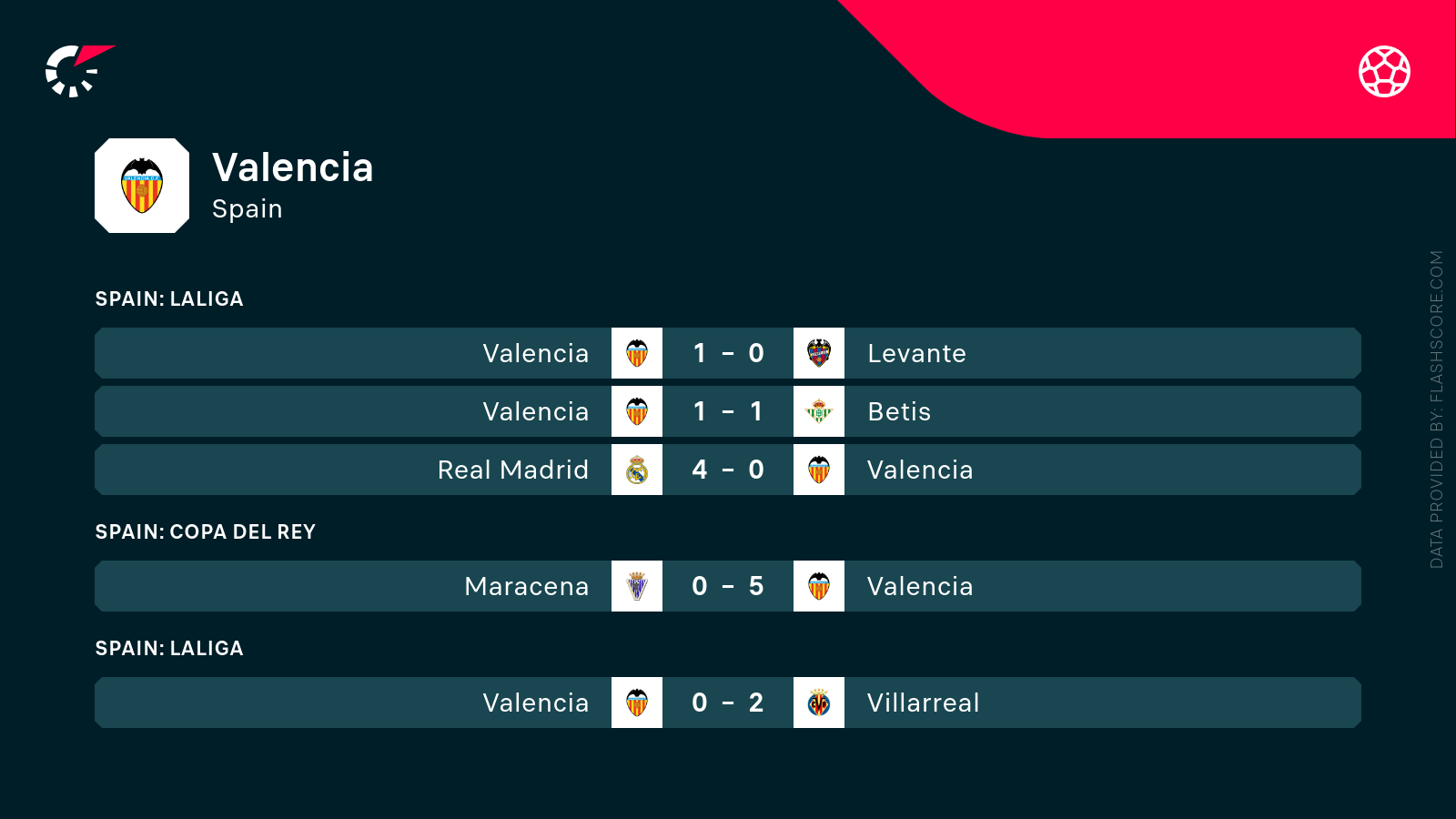The height and width of the screenshot is (819, 1456).
Task: Click the Flashscore logo in the corner
Action: click(78, 71)
